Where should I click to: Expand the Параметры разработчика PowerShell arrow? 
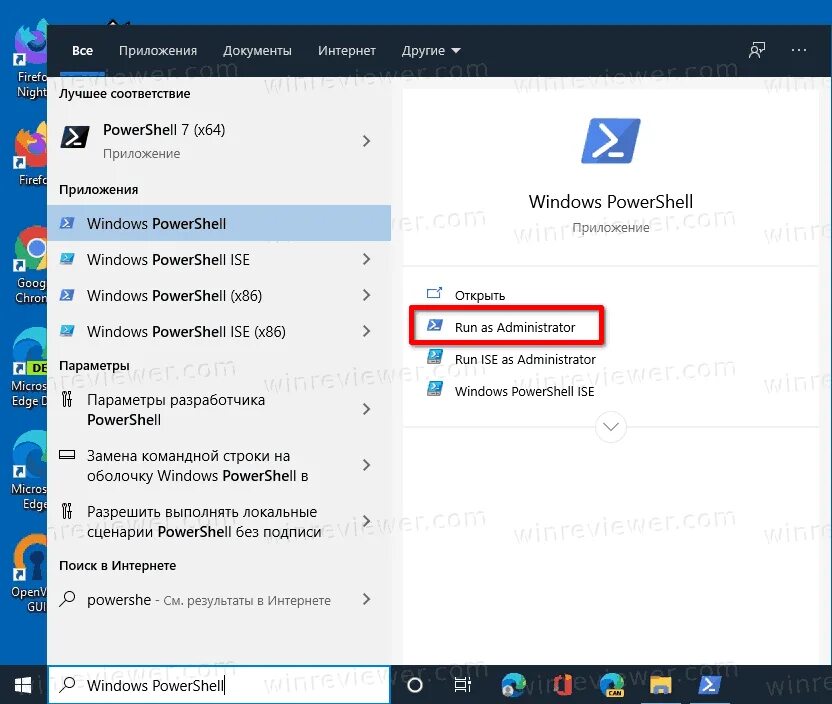point(366,410)
